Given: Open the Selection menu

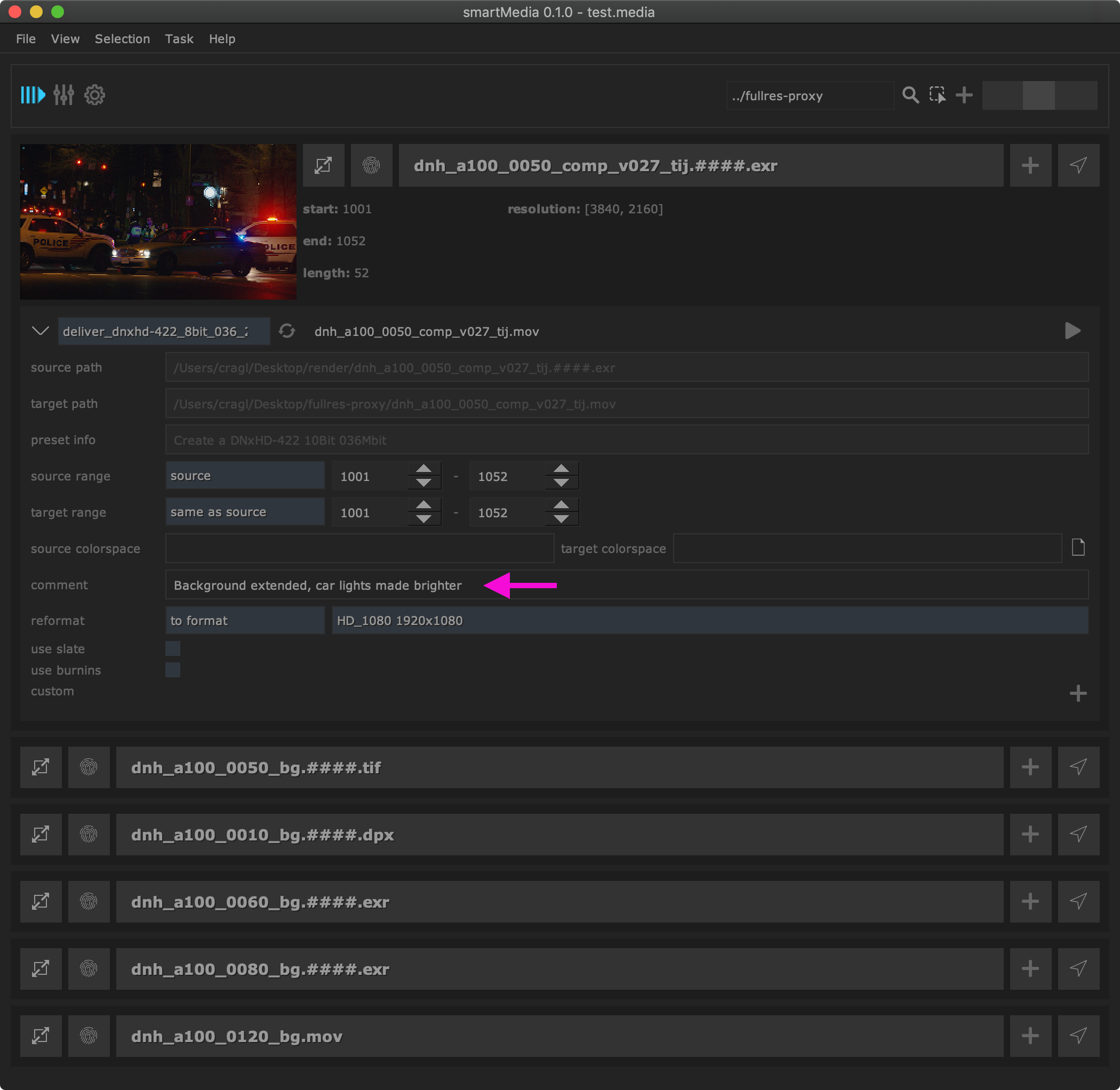Looking at the screenshot, I should point(122,39).
